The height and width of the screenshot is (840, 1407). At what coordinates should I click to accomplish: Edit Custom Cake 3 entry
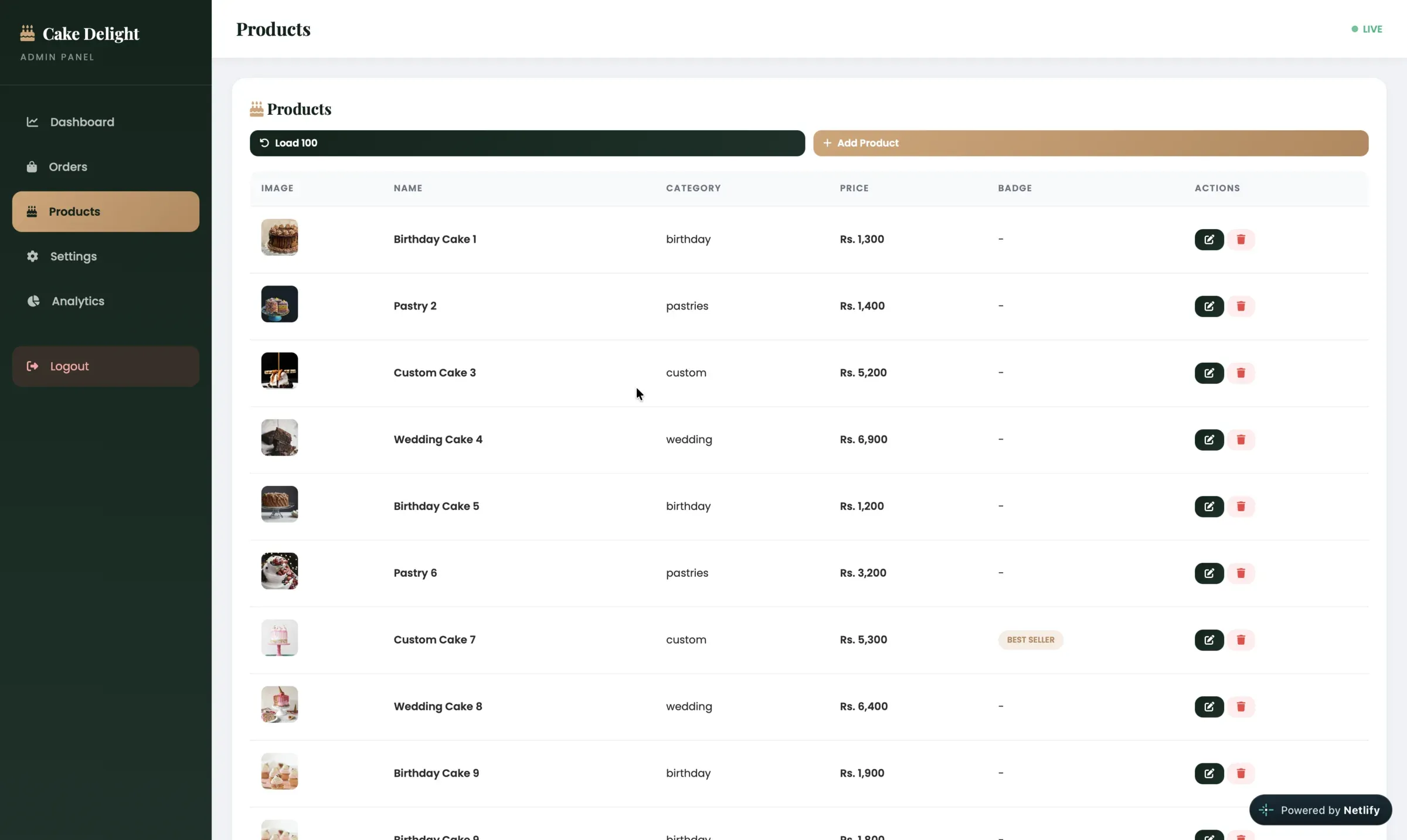point(1209,373)
